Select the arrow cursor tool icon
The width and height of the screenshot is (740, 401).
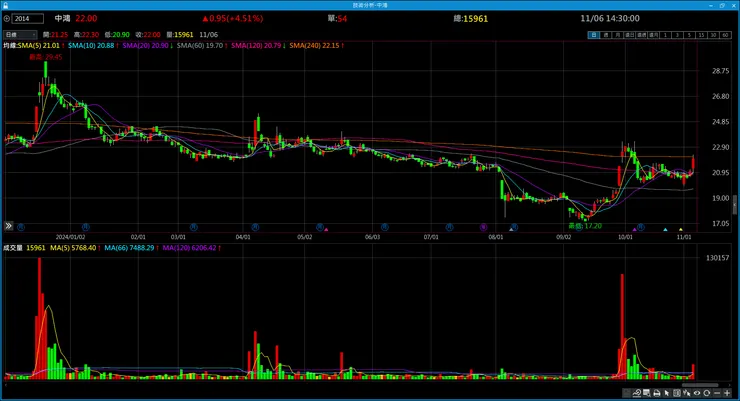tap(666, 393)
